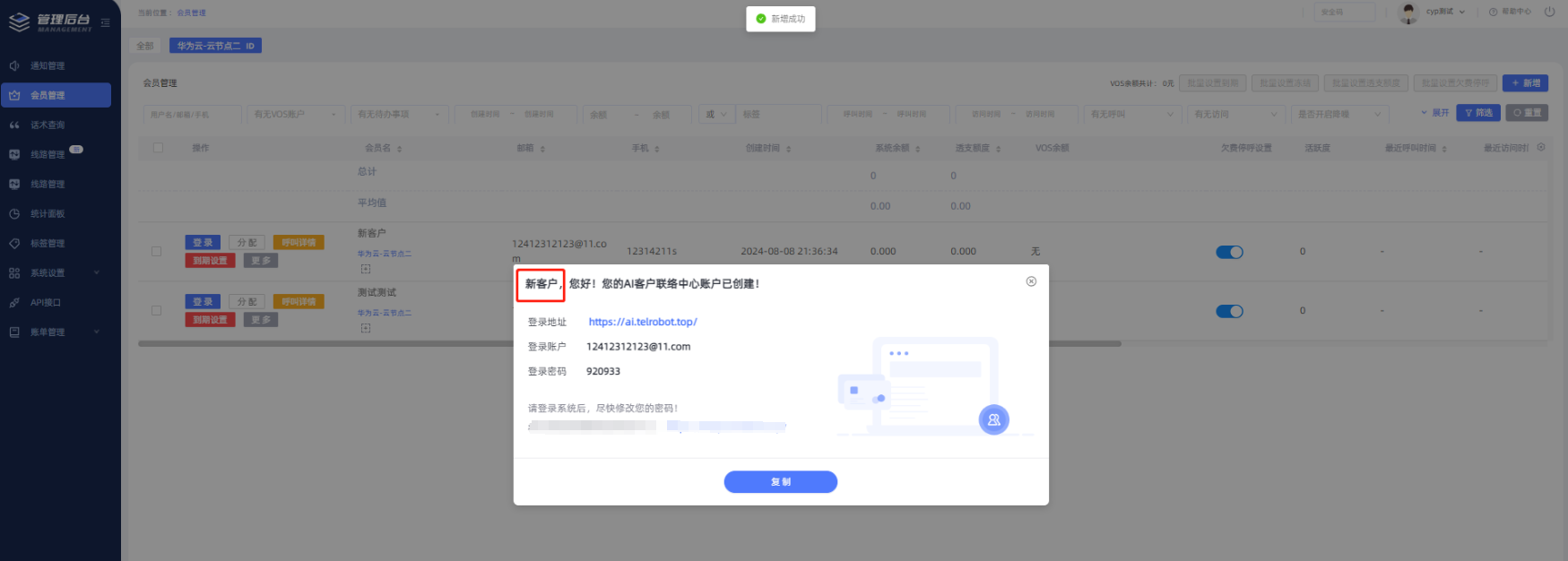Select the 华为云-云节点二 tab
Viewport: 1568px width, 561px height.
coord(215,46)
